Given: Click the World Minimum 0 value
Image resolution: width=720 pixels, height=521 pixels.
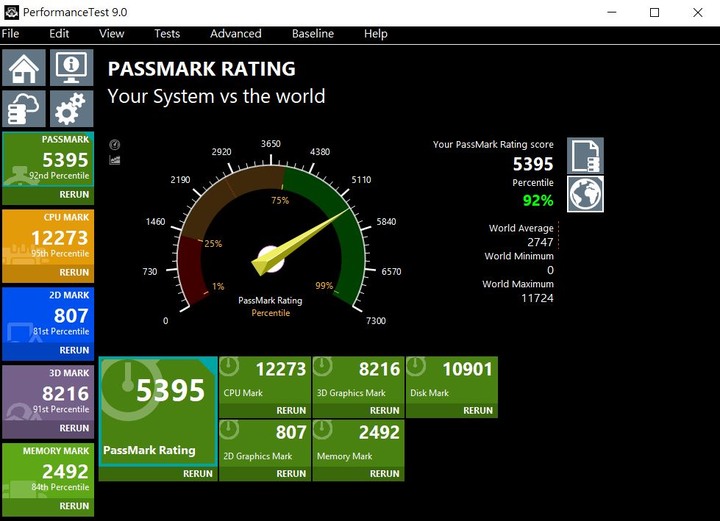Looking at the screenshot, I should 550,270.
